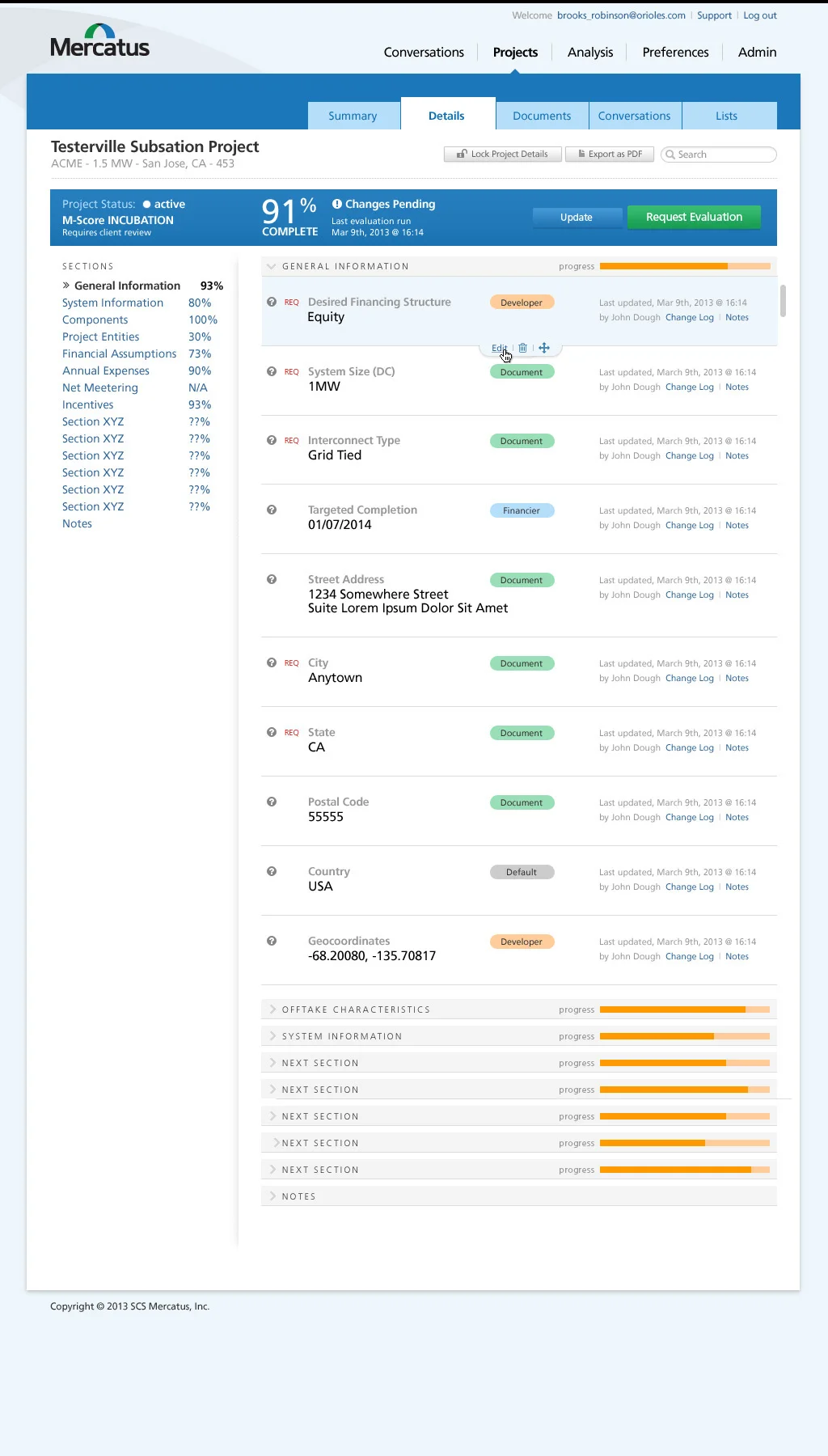Open Change Log for System Size (DC)
The height and width of the screenshot is (1456, 828).
[x=690, y=387]
